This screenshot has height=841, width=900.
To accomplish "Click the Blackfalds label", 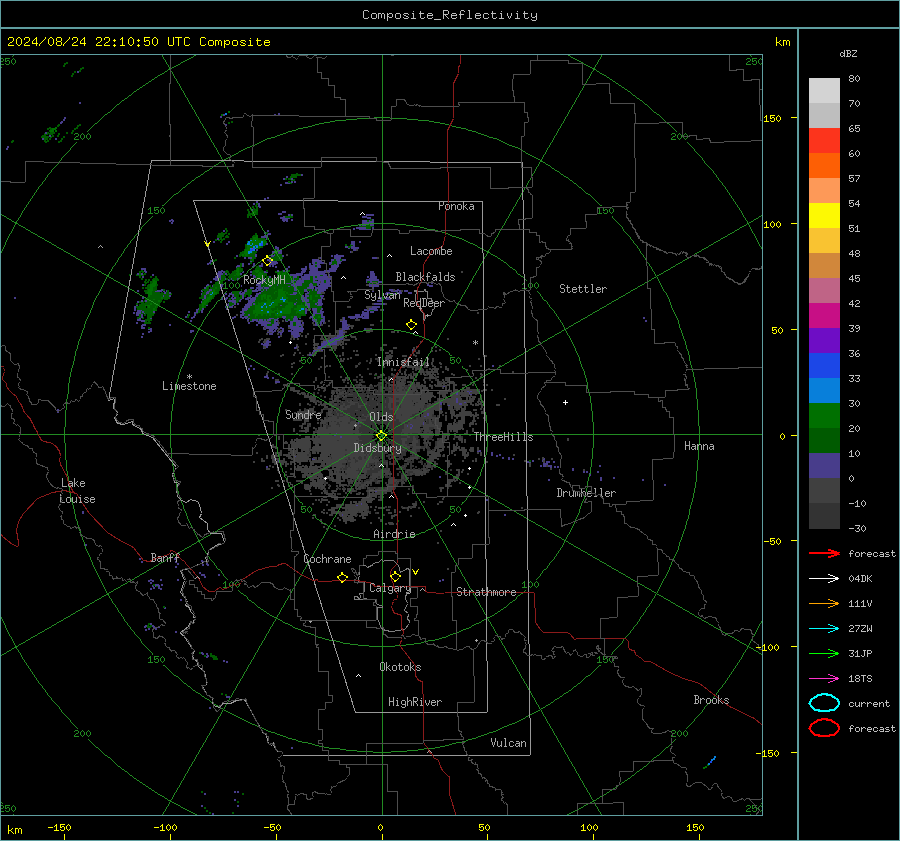I will tap(425, 277).
